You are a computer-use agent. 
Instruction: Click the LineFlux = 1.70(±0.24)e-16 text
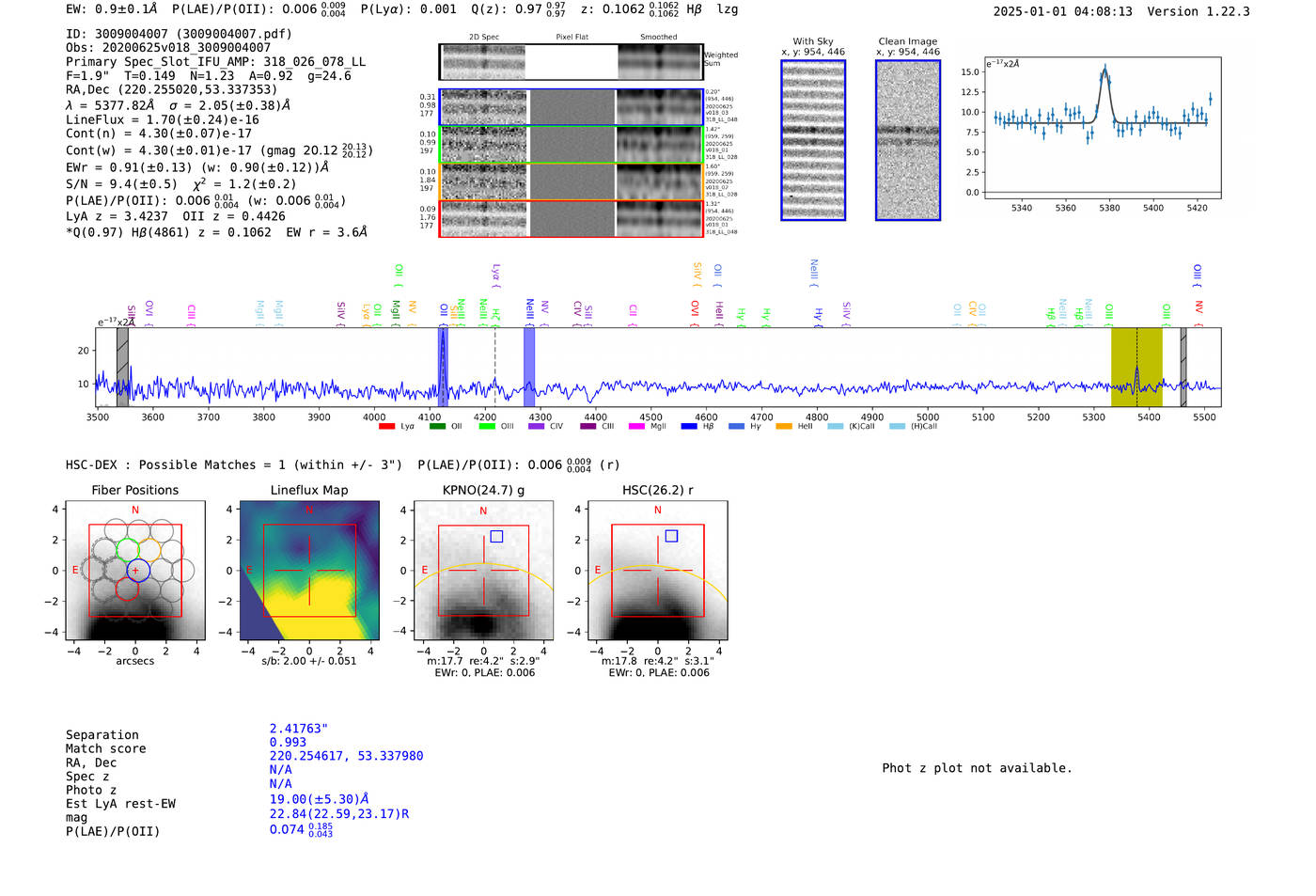point(163,120)
